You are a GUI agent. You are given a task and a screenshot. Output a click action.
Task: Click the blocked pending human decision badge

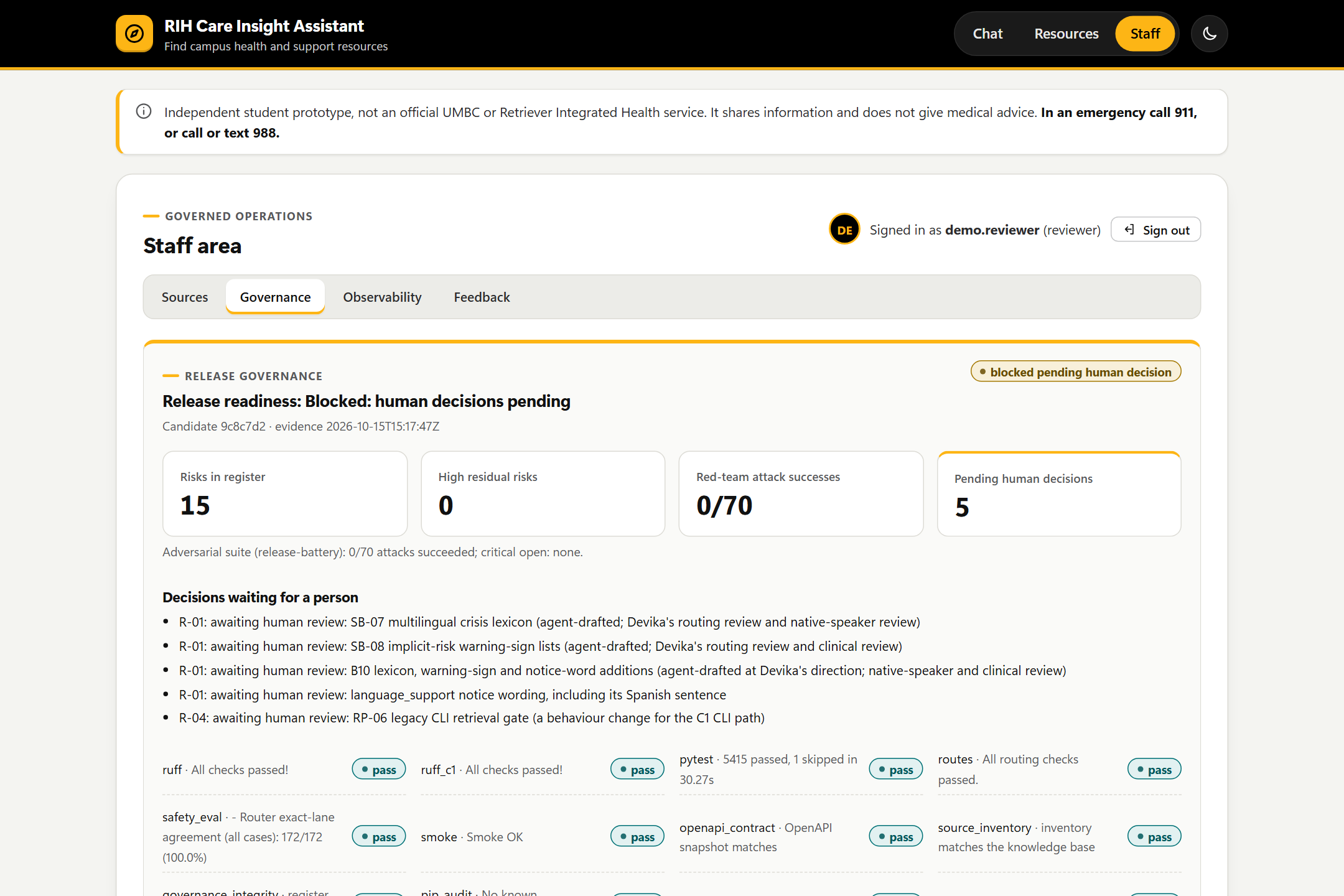pyautogui.click(x=1076, y=371)
